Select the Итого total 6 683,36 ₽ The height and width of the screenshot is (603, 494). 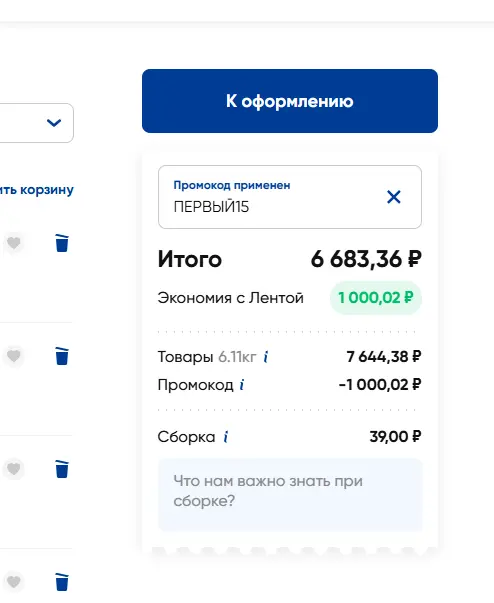pyautogui.click(x=366, y=259)
